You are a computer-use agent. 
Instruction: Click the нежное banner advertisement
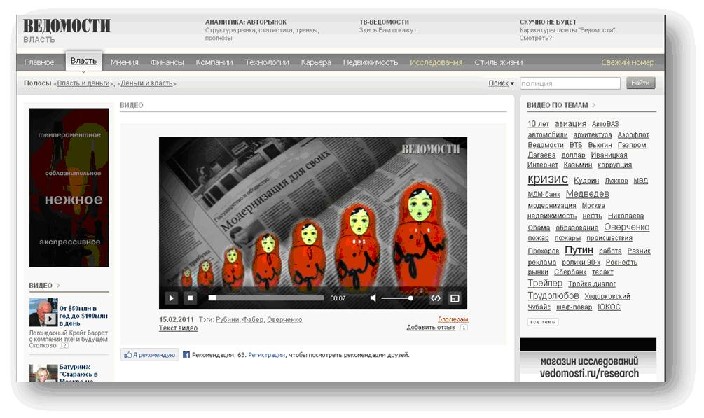pos(69,188)
